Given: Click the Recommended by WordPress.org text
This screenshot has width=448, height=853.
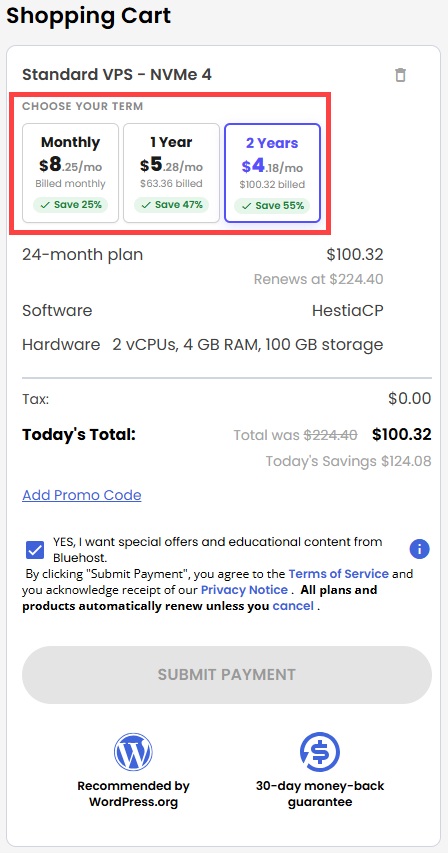Looking at the screenshot, I should click(133, 794).
